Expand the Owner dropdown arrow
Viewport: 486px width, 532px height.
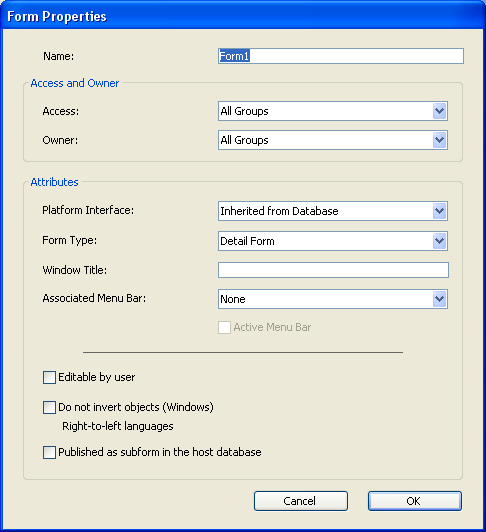(x=440, y=140)
